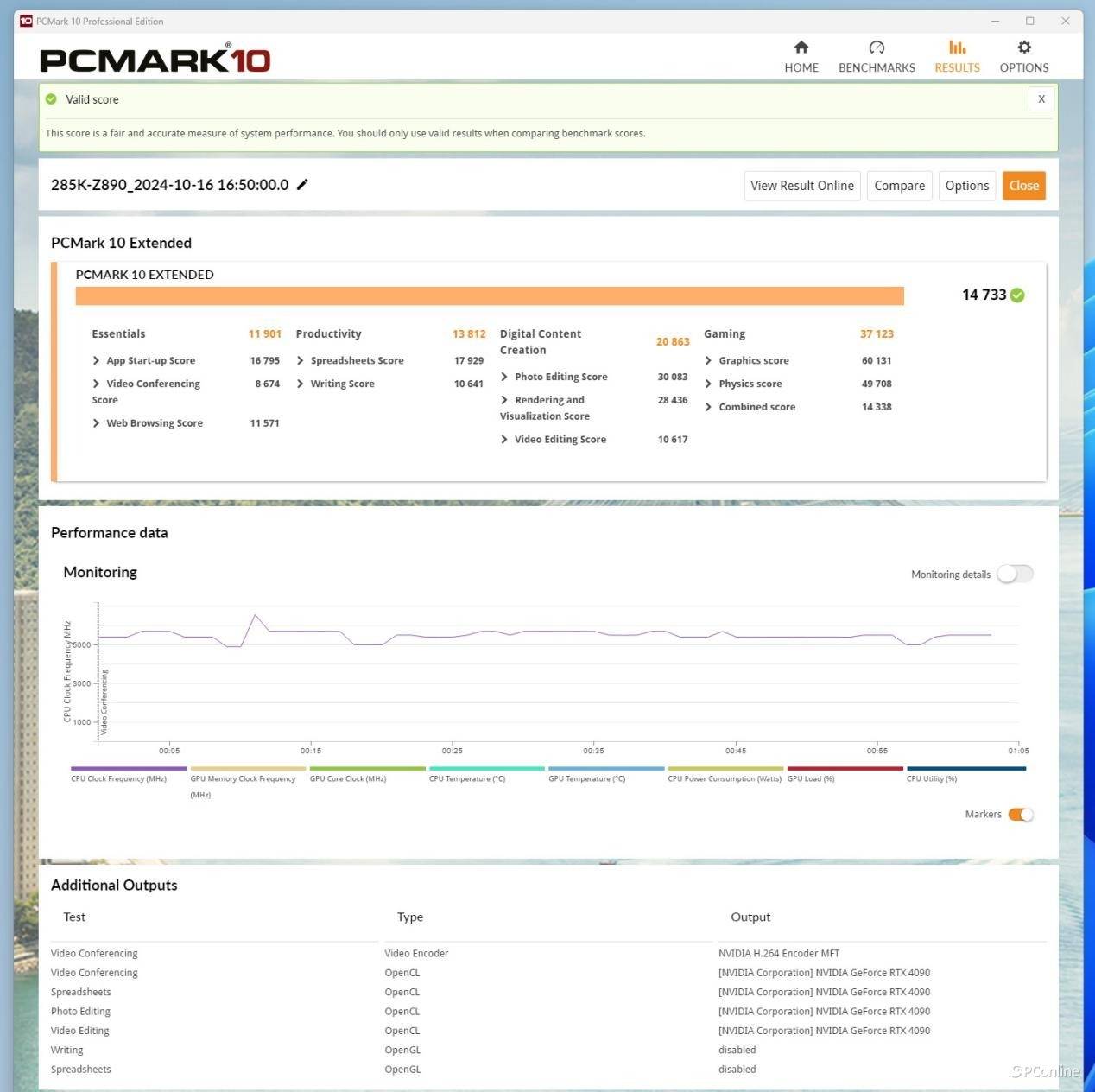Click the pencil icon to rename result
Screen dimensions: 1095x1092
pyautogui.click(x=302, y=185)
